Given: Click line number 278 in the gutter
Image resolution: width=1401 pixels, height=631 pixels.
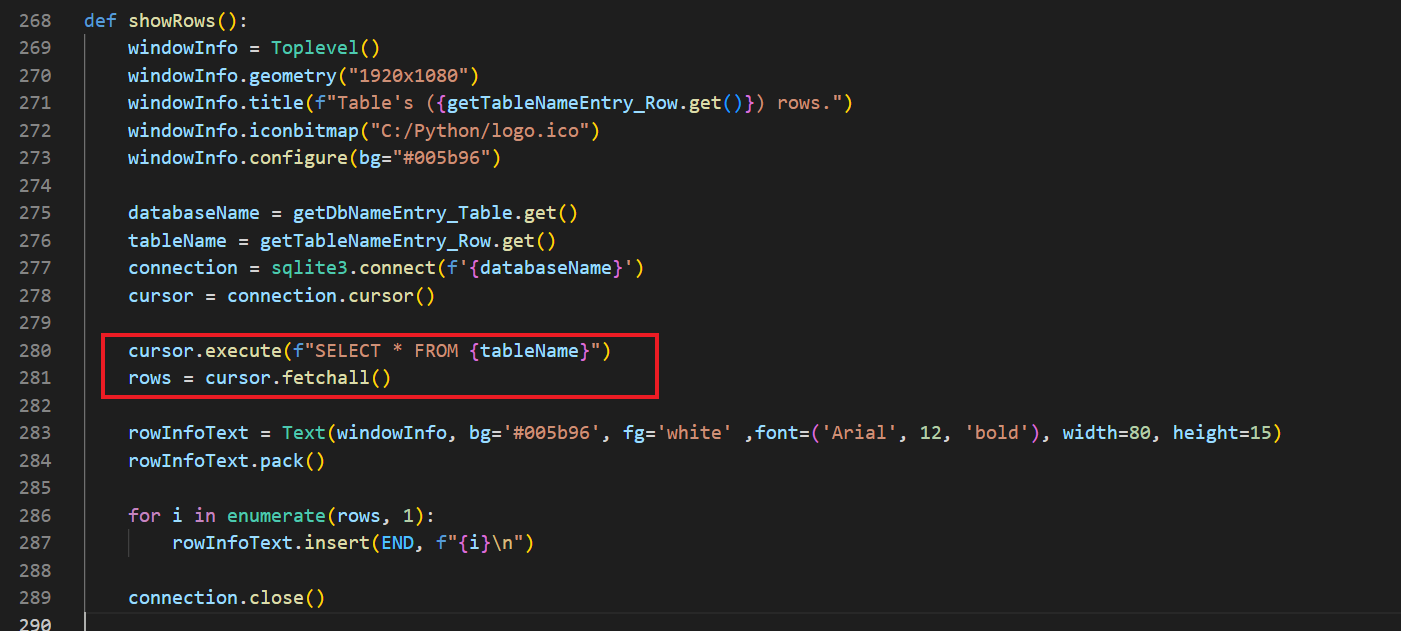Looking at the screenshot, I should [35, 296].
